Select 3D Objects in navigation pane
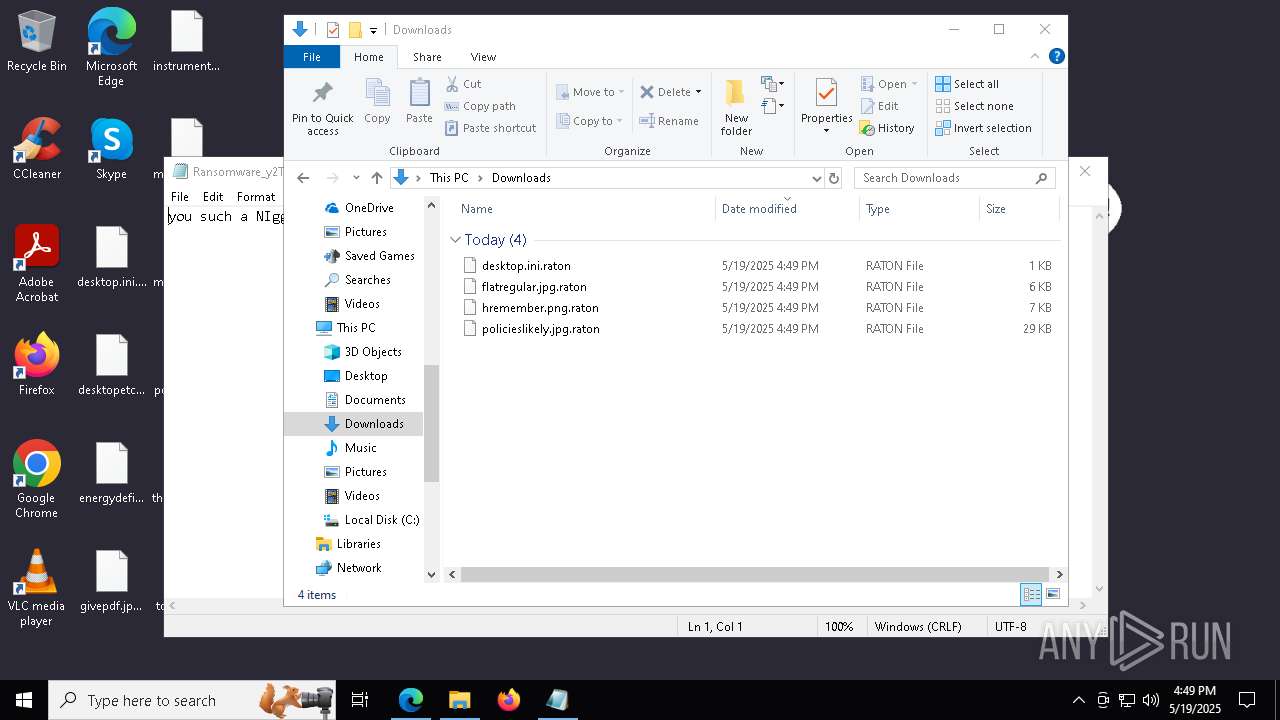Image resolution: width=1280 pixels, height=720 pixels. click(373, 352)
